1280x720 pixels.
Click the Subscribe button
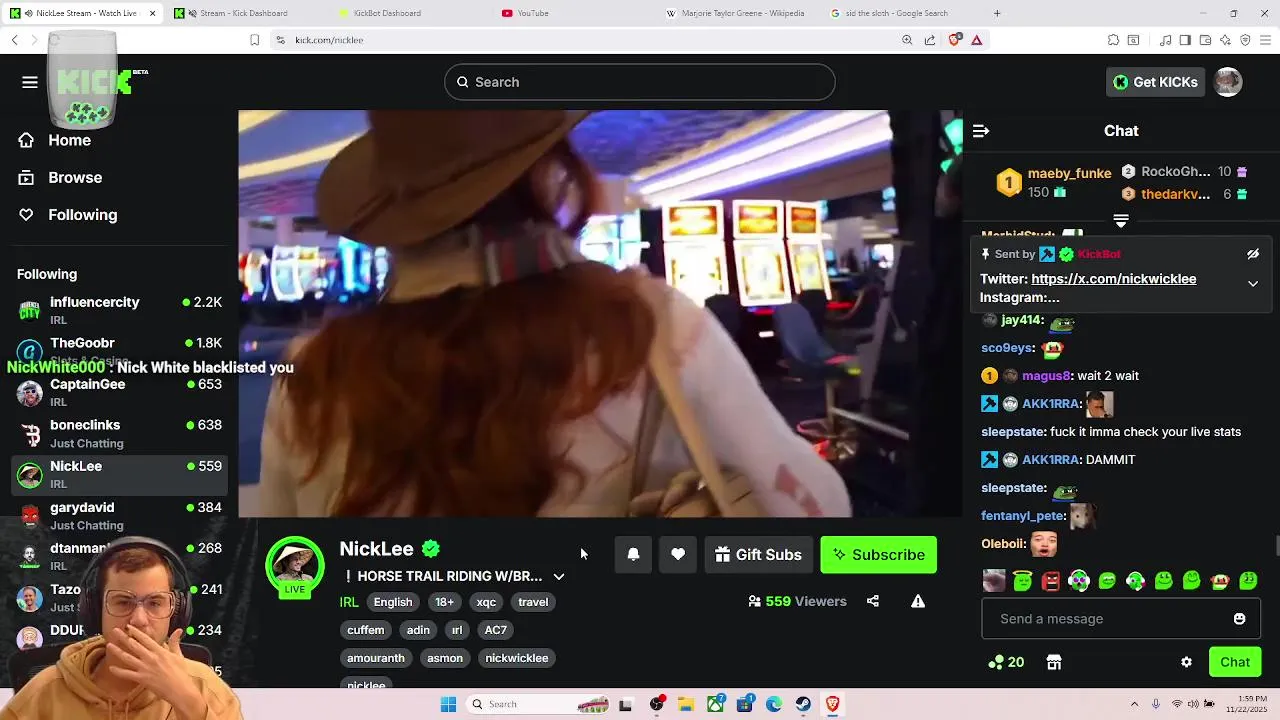[878, 555]
